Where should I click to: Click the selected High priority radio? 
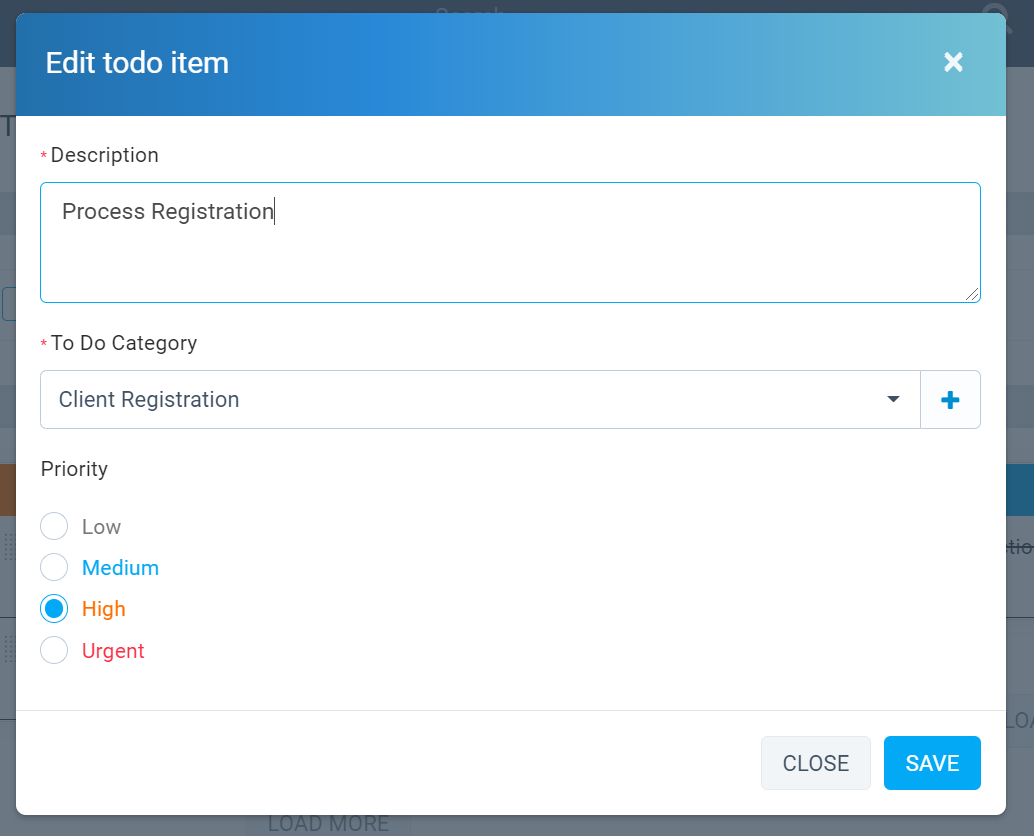(54, 609)
